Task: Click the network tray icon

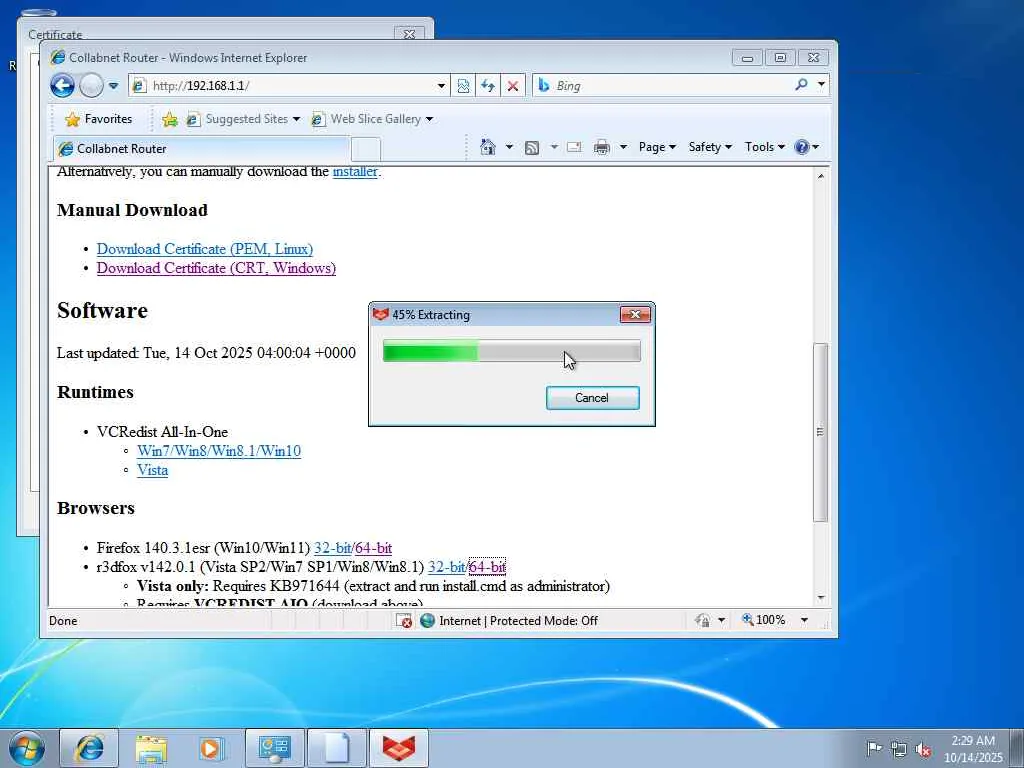Action: [899, 749]
